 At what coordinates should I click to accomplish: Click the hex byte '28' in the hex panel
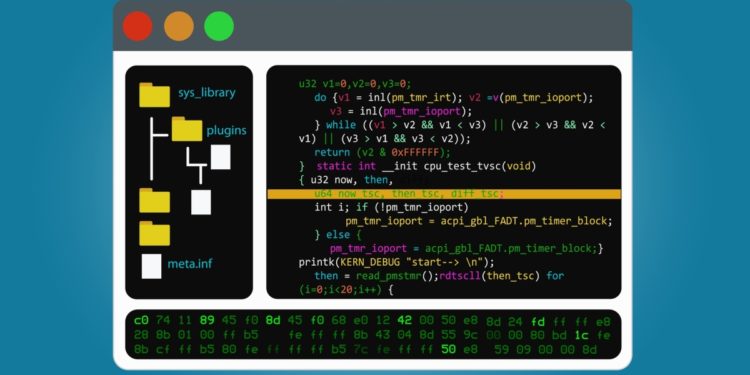tap(141, 334)
